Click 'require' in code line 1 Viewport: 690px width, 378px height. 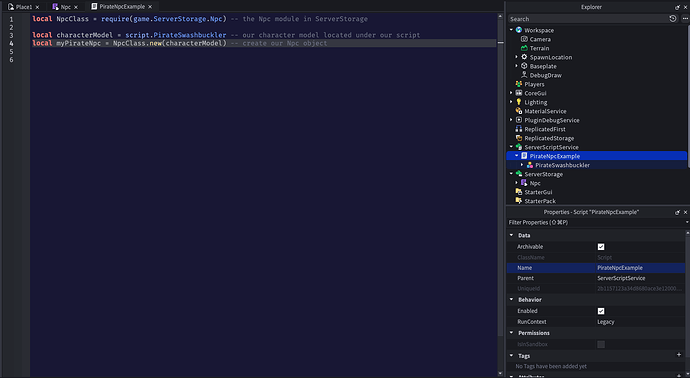point(115,18)
